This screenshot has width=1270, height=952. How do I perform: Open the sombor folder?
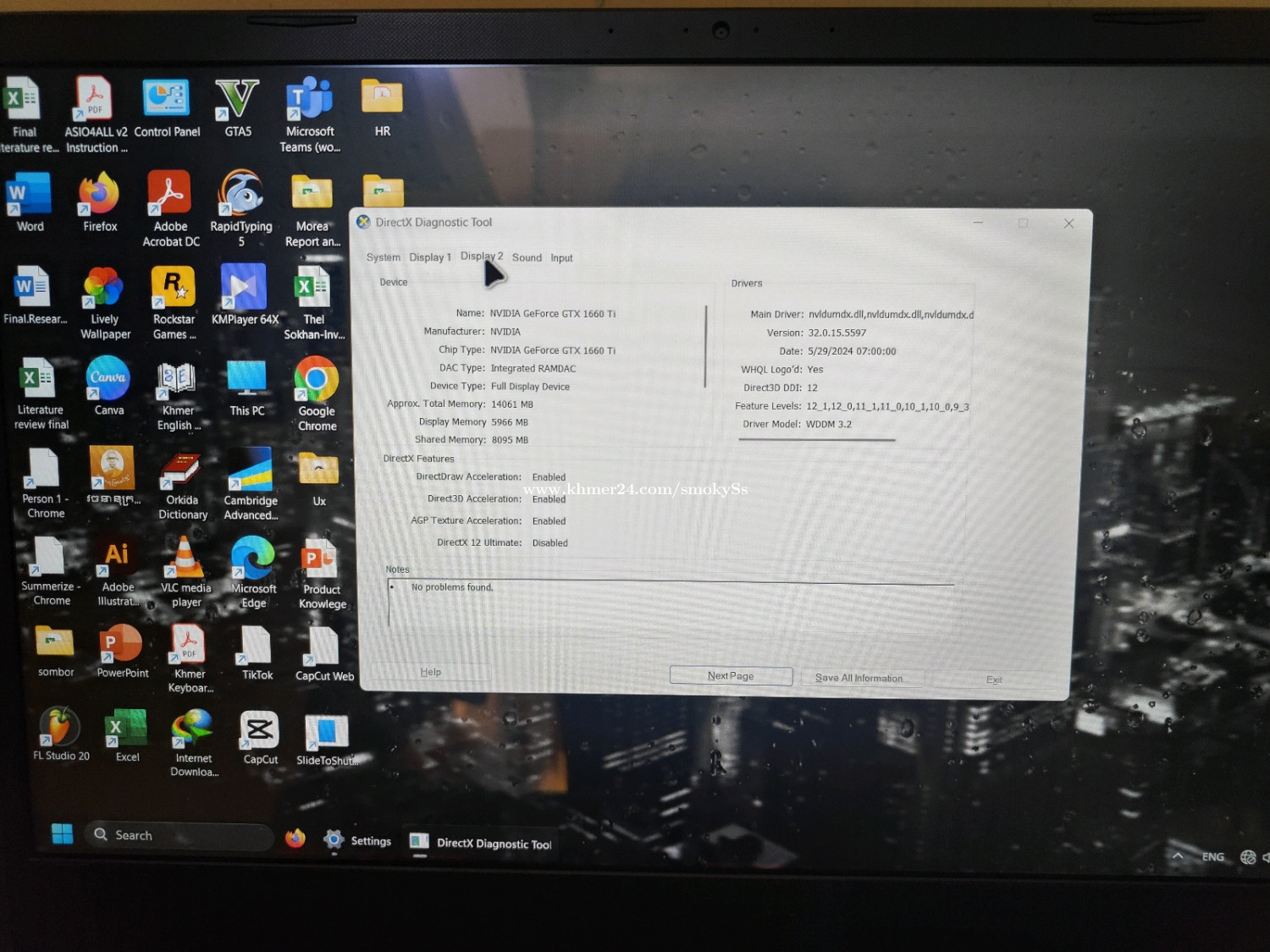pyautogui.click(x=55, y=651)
